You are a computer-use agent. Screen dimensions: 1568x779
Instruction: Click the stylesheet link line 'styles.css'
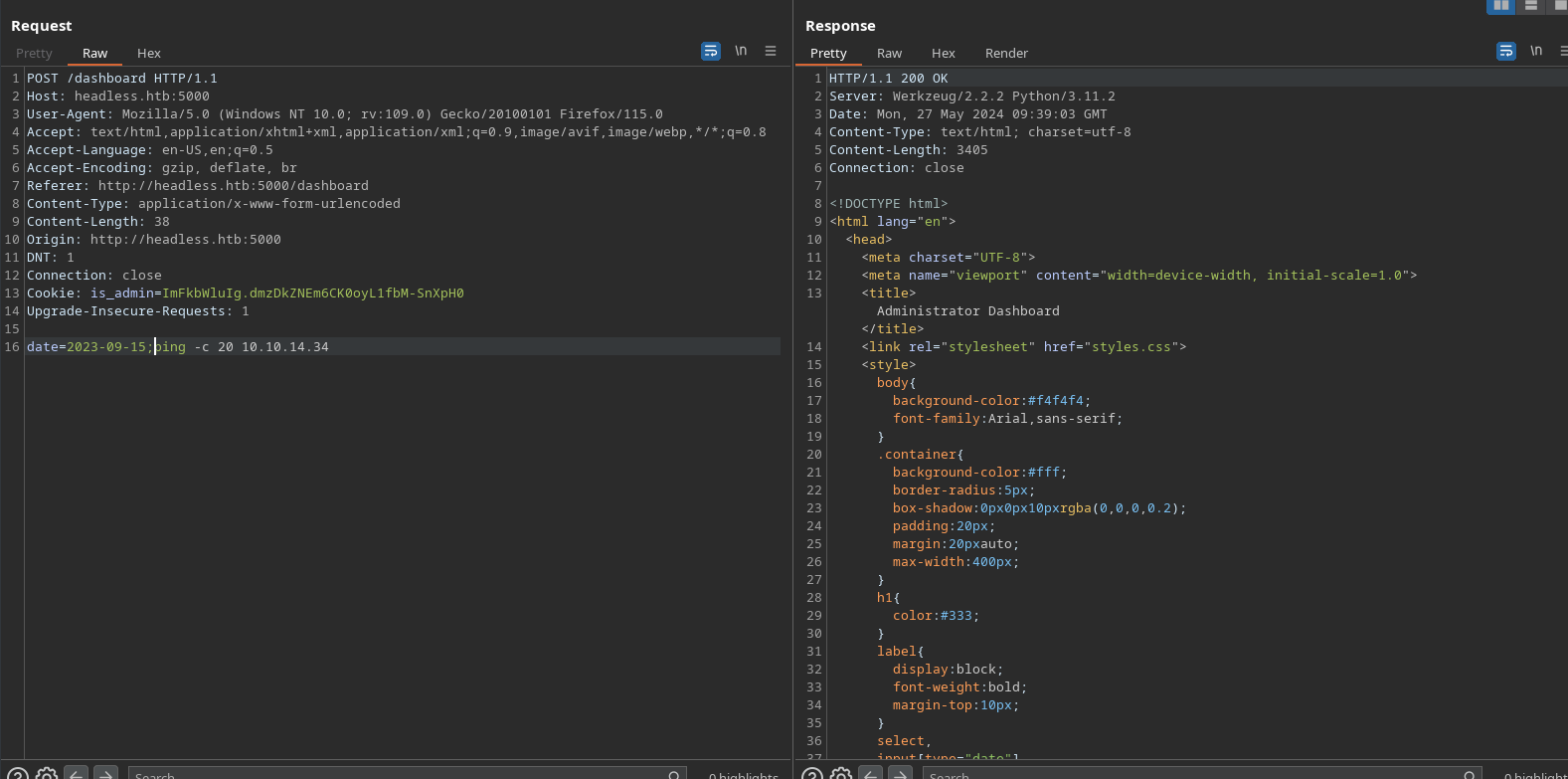[x=1024, y=347]
